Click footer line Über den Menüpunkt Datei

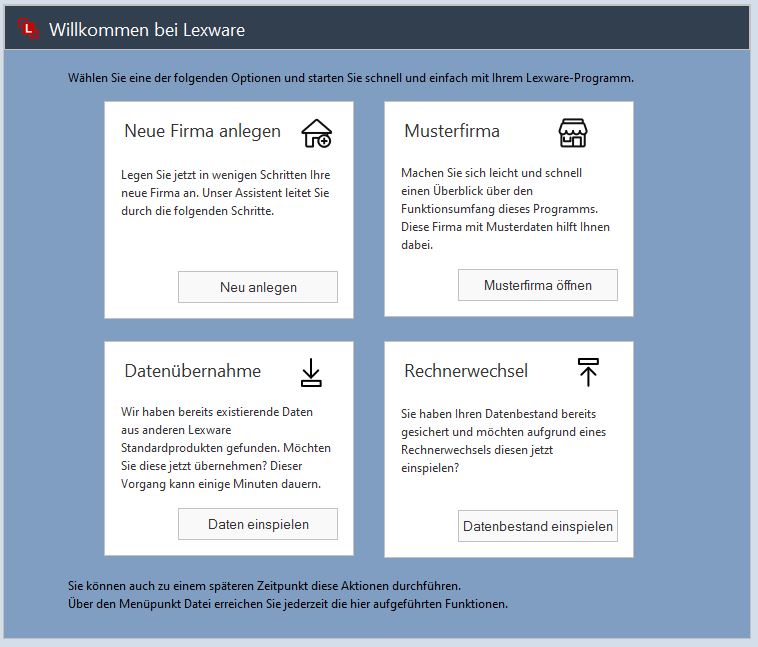tap(288, 603)
